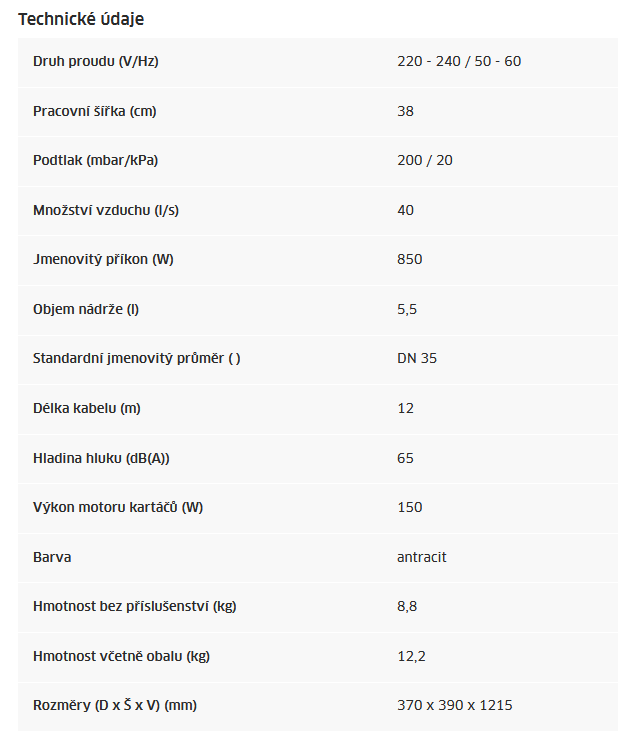Select the Pracovní šířka (cm) row label
Viewport: 625px width, 738px height.
click(x=95, y=111)
